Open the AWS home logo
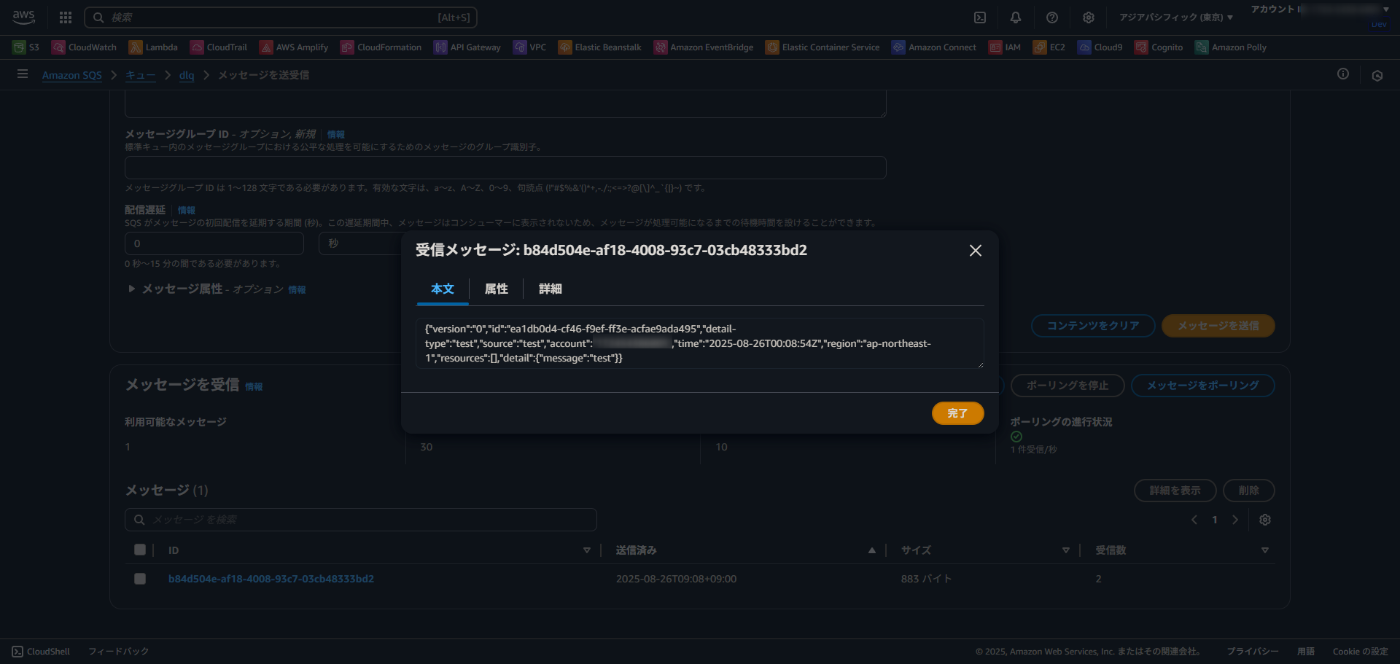 (23, 17)
